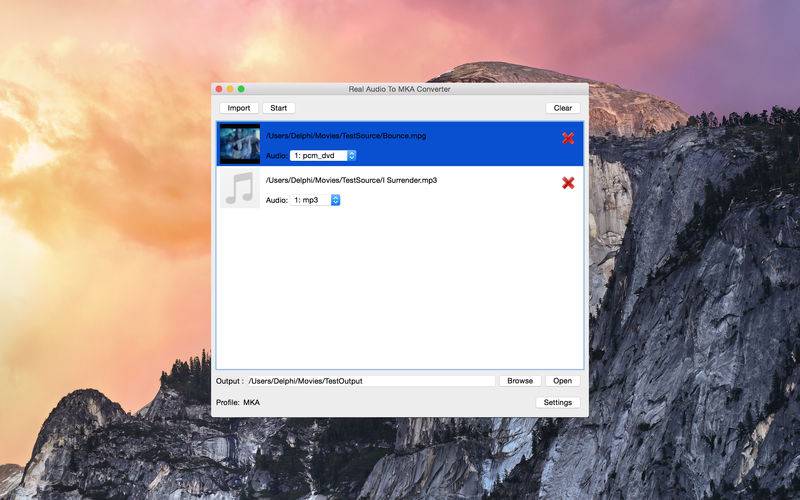The height and width of the screenshot is (500, 800).
Task: Click the Output path field
Action: coord(370,381)
